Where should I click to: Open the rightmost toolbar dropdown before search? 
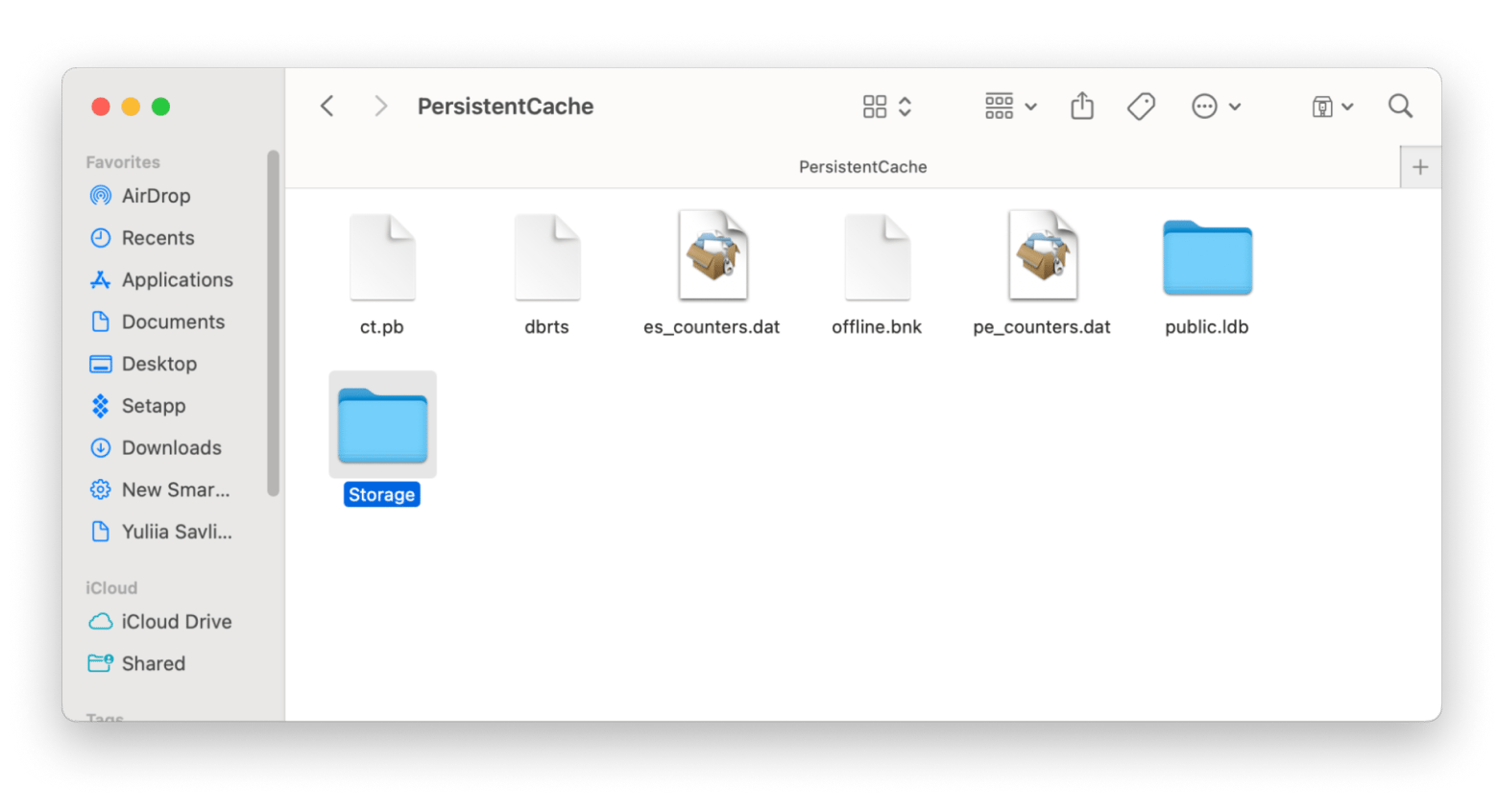click(x=1332, y=107)
